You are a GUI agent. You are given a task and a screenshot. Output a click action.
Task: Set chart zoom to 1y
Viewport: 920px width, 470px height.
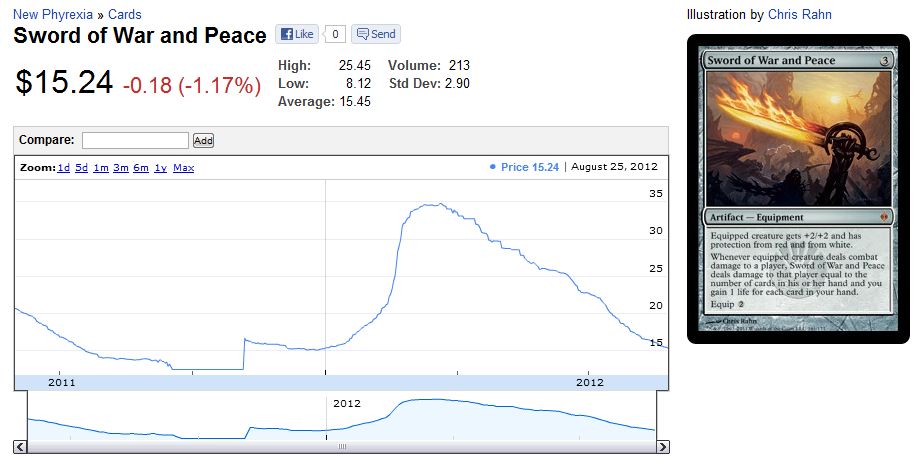click(160, 168)
